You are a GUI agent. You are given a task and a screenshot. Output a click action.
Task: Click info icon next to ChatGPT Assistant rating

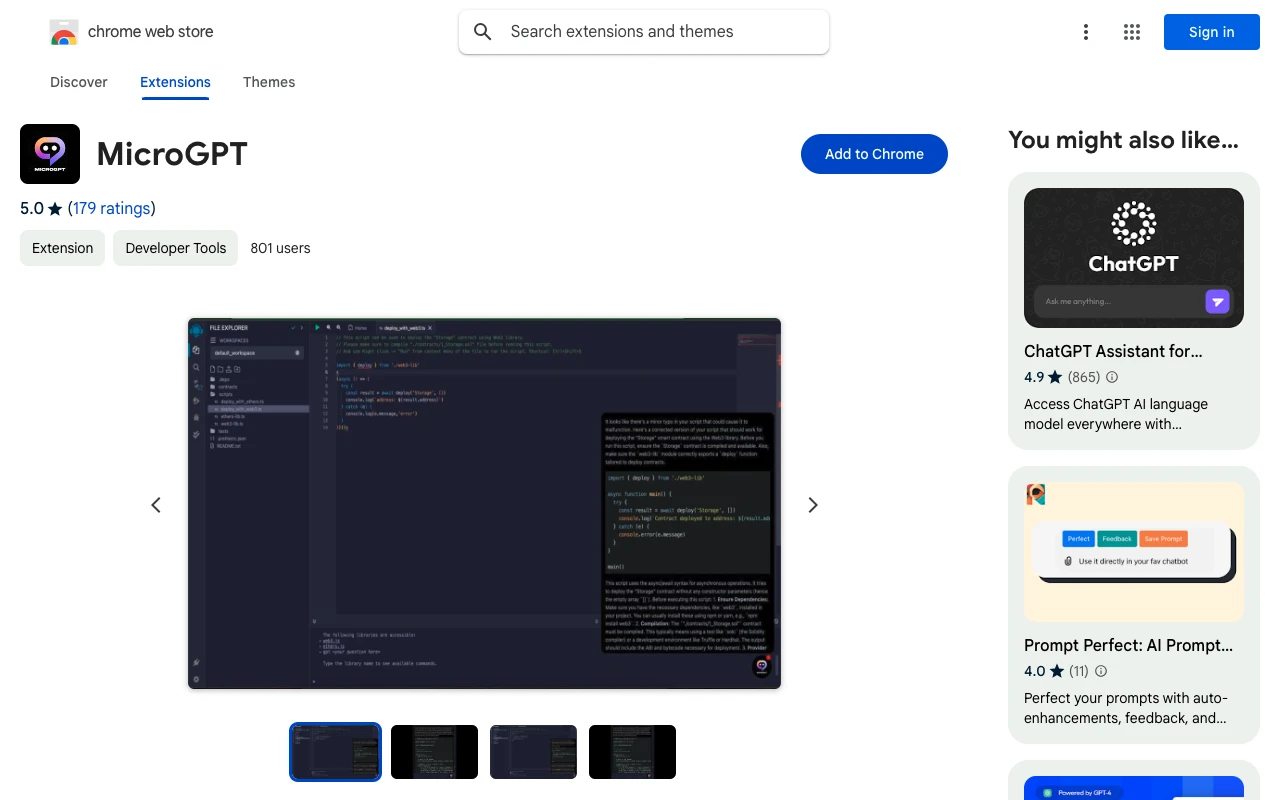(1112, 377)
